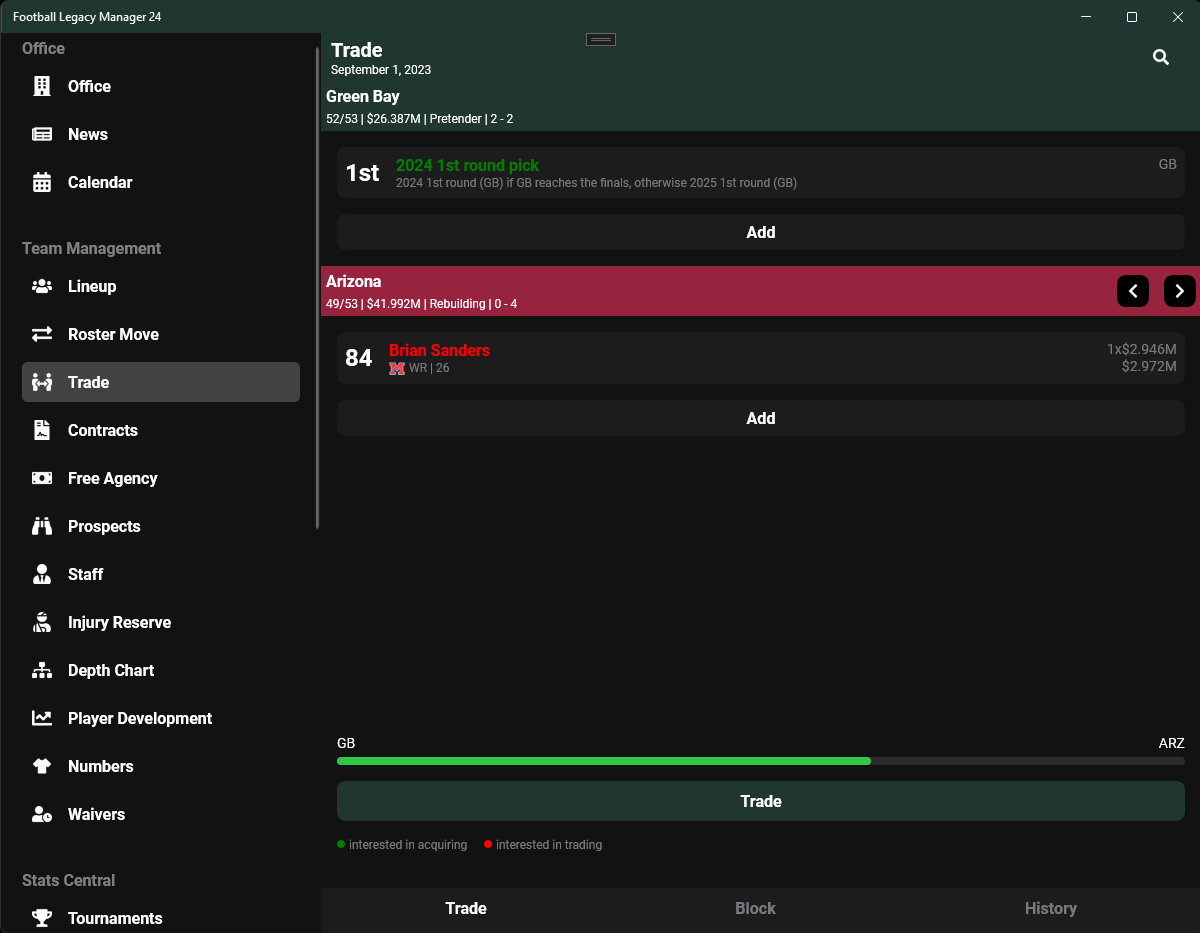Click the Staff person icon

[x=42, y=574]
